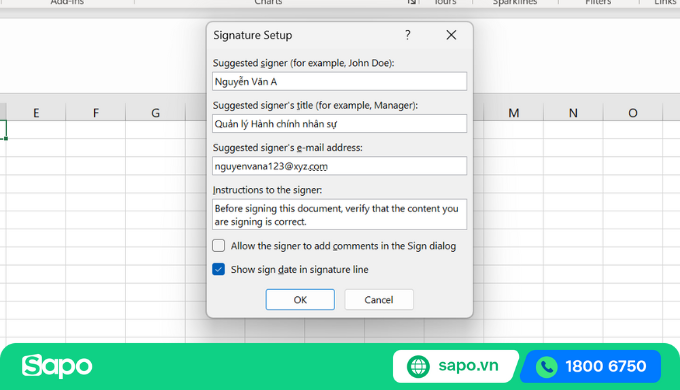The height and width of the screenshot is (390, 680).
Task: Click the 1800 6750 hotline button
Action: [591, 366]
